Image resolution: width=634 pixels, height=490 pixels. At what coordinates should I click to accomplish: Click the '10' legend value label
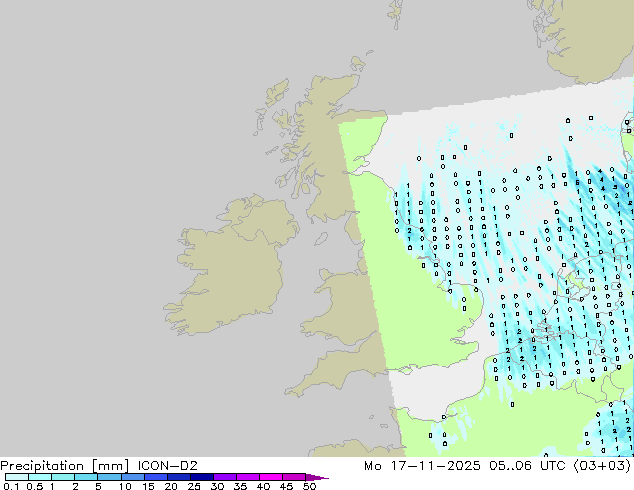tap(125, 486)
